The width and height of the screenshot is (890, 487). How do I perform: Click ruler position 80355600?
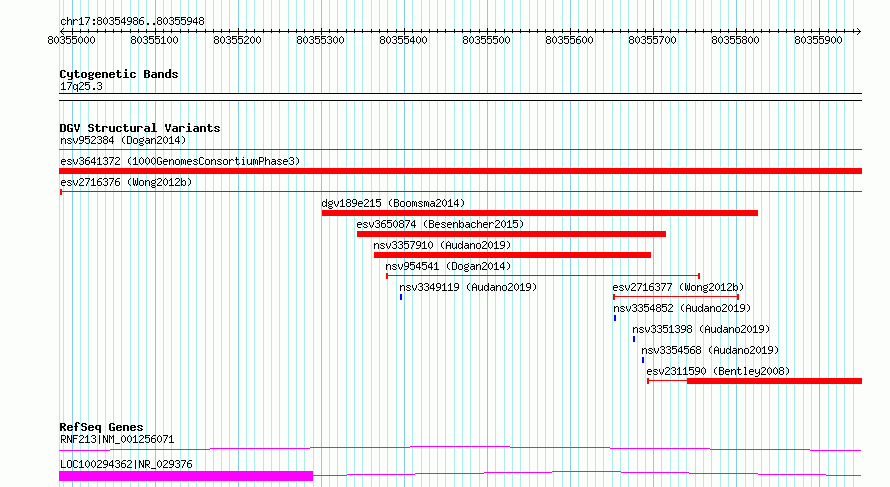569,40
